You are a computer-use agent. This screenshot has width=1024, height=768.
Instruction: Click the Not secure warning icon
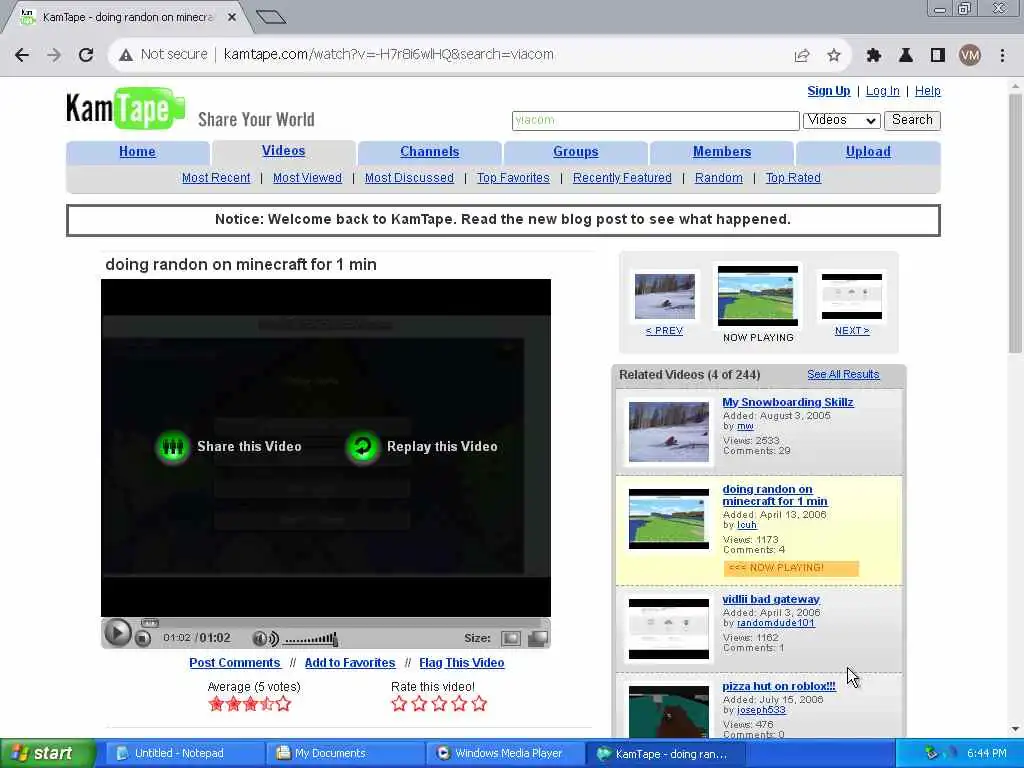pyautogui.click(x=126, y=55)
